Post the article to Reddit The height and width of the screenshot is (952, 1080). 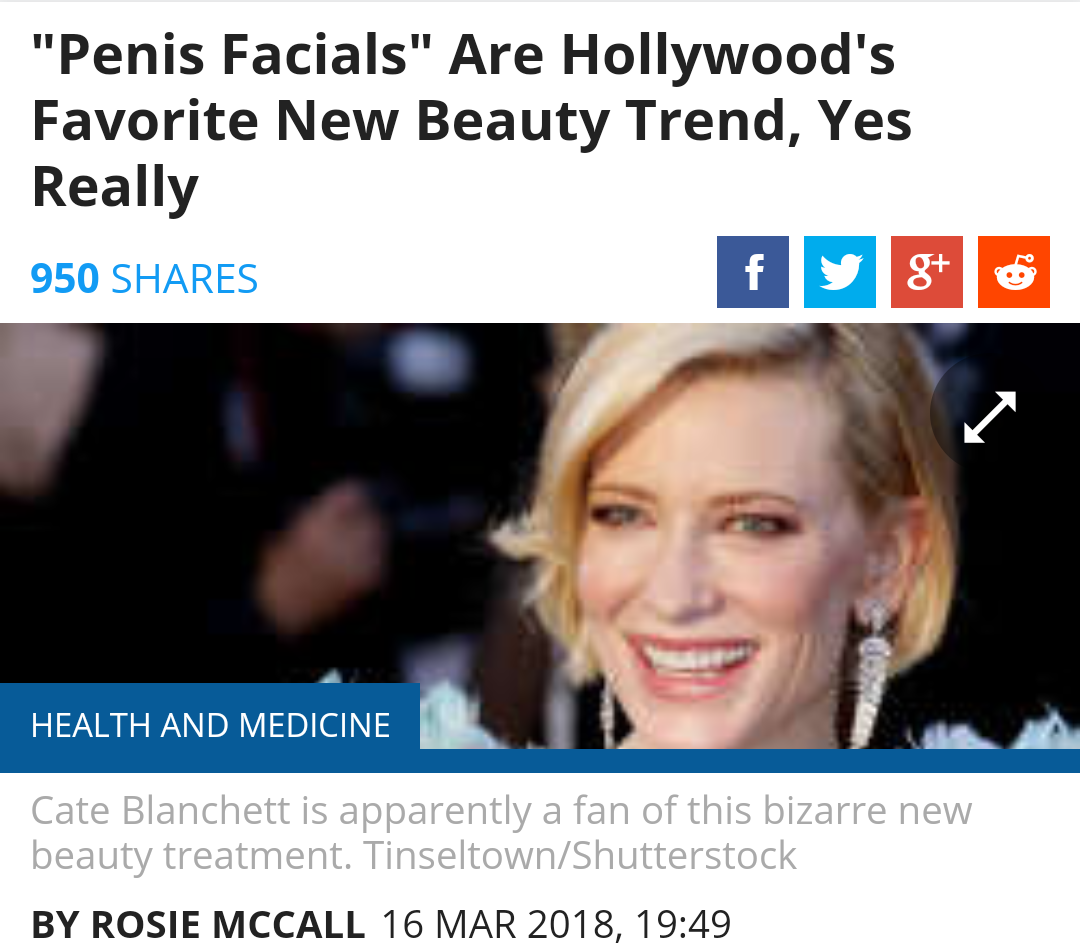[1013, 272]
